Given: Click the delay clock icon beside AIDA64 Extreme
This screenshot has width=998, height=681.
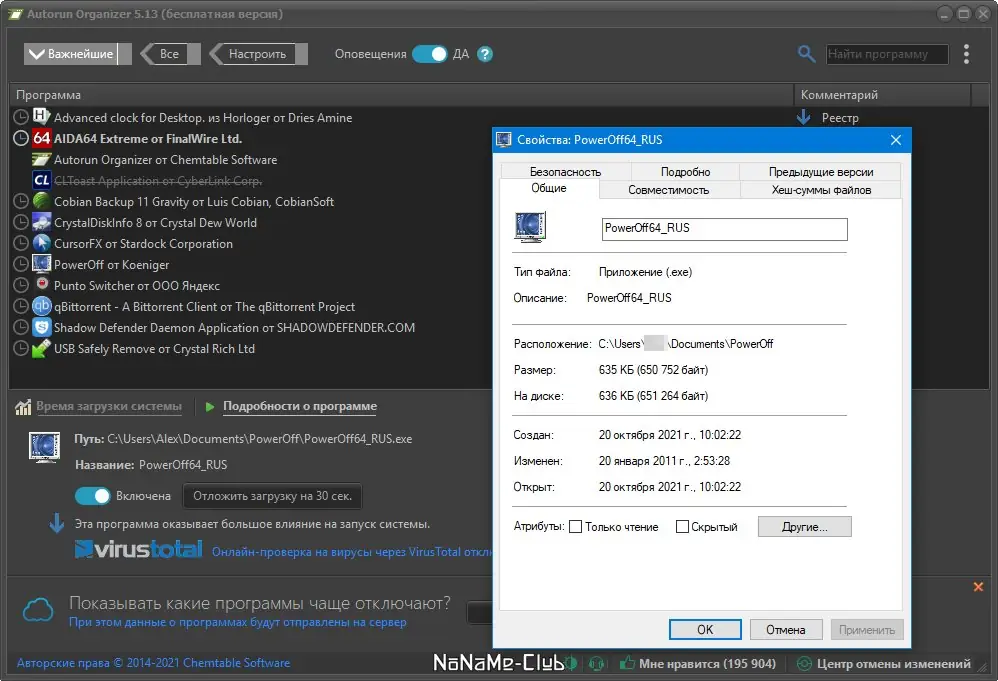Looking at the screenshot, I should (21, 138).
